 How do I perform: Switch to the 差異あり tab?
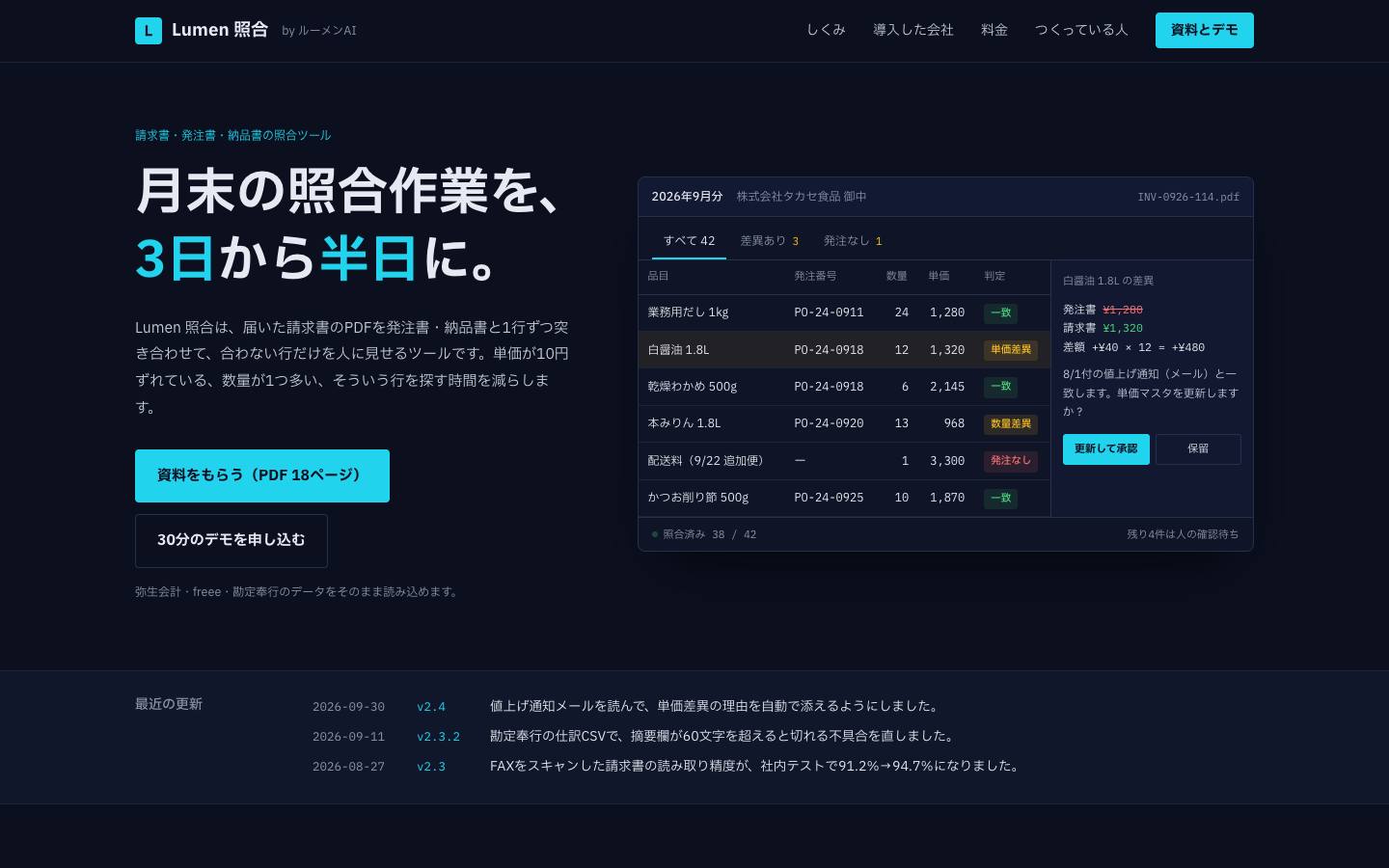click(x=770, y=241)
